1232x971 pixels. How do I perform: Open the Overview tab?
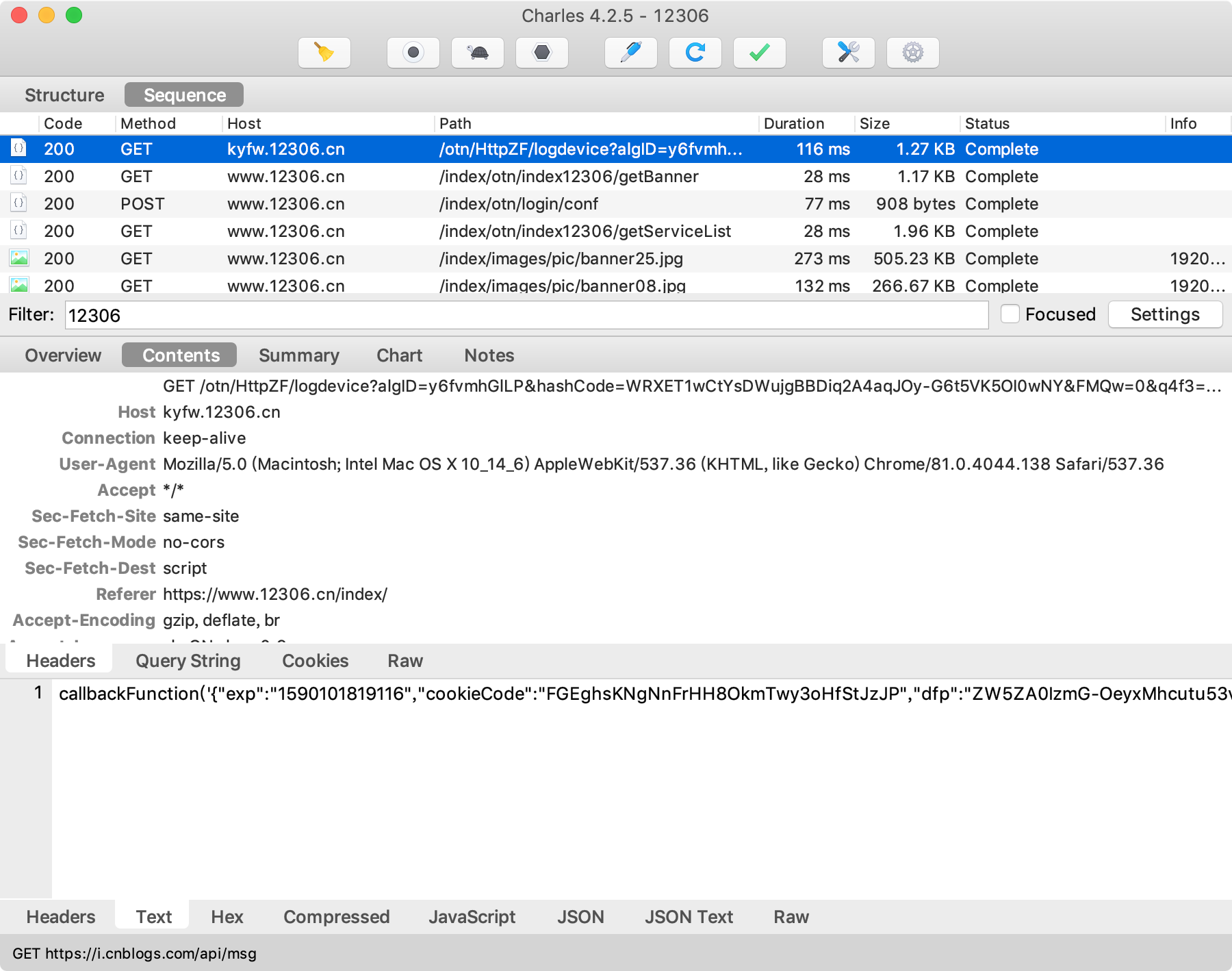click(63, 355)
